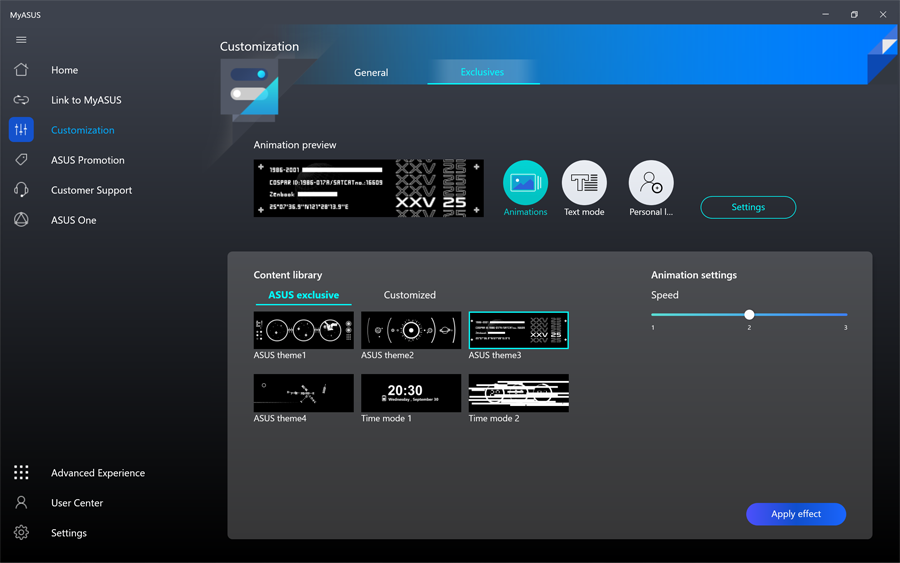The width and height of the screenshot is (900, 563).
Task: Click the User Center person icon
Action: click(21, 503)
